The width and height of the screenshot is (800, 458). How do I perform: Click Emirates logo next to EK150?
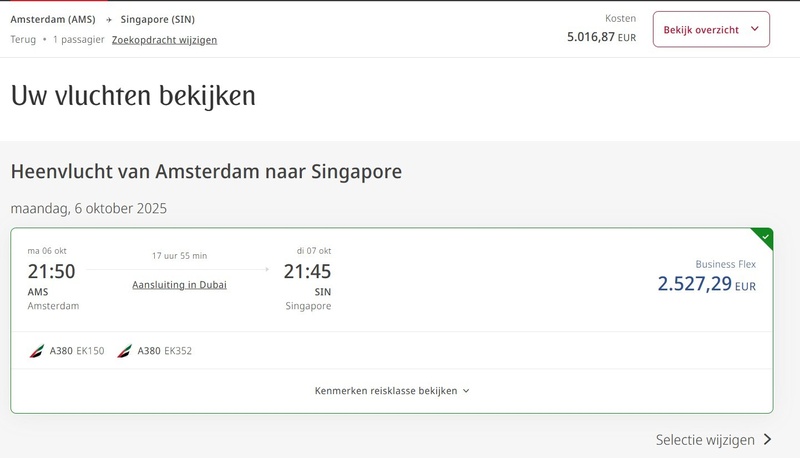37,351
